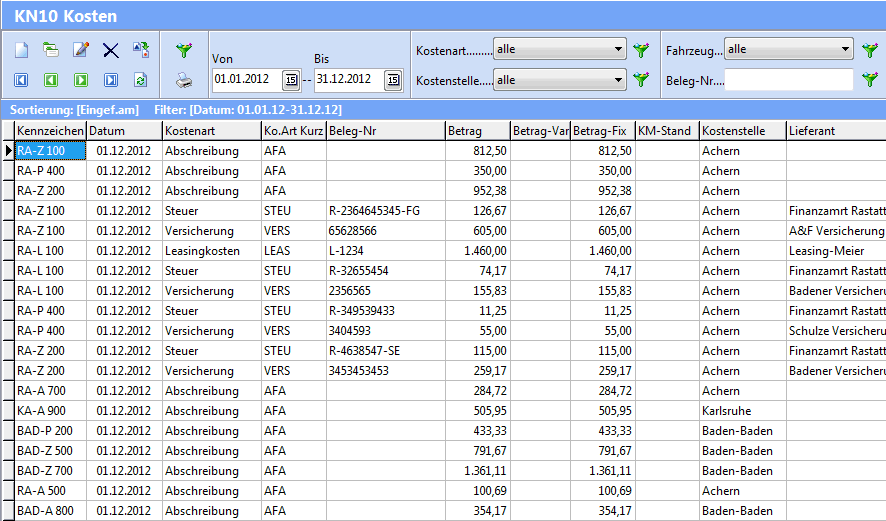
Task: Delete record with the X icon
Action: pos(111,49)
